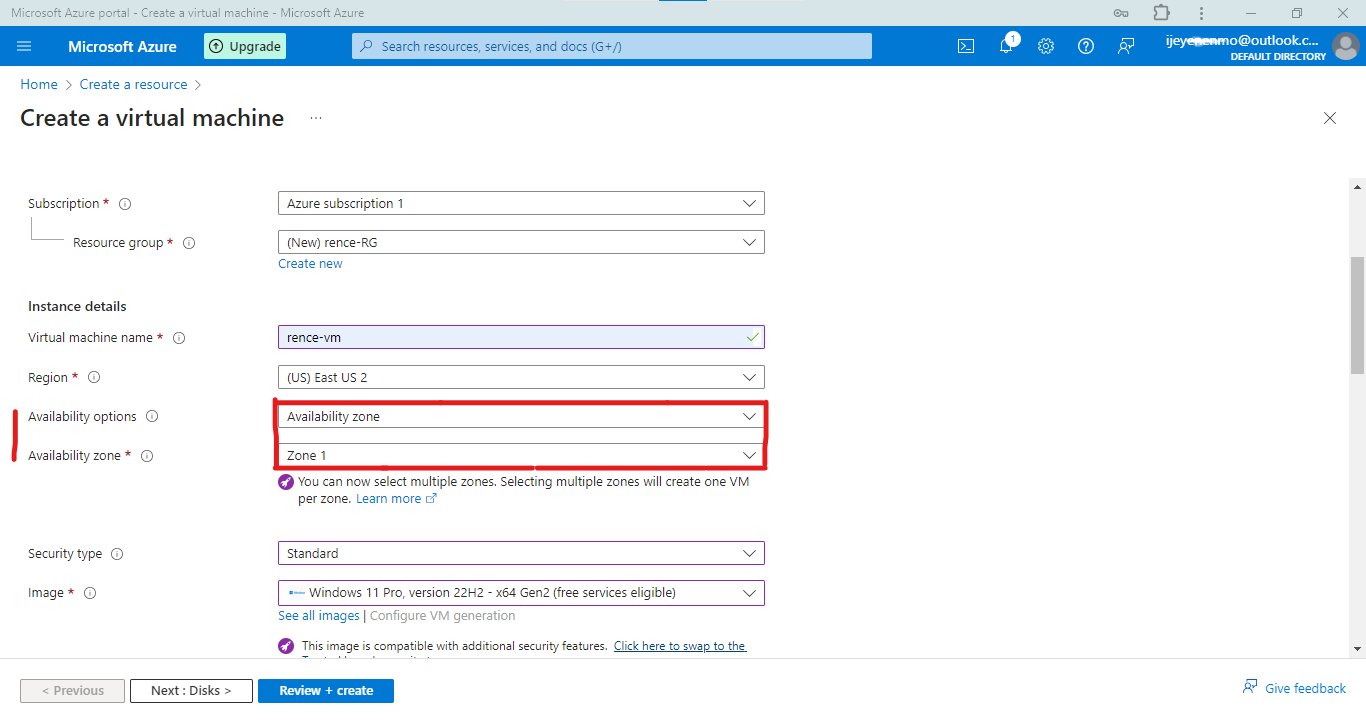Show info tooltip for Region
Viewport: 1366px width, 728px height.
[x=94, y=378]
